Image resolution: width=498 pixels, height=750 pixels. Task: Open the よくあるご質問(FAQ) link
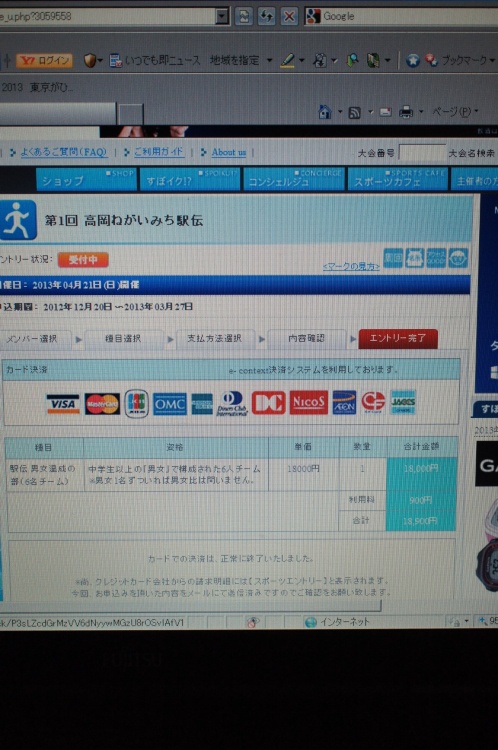[x=63, y=152]
